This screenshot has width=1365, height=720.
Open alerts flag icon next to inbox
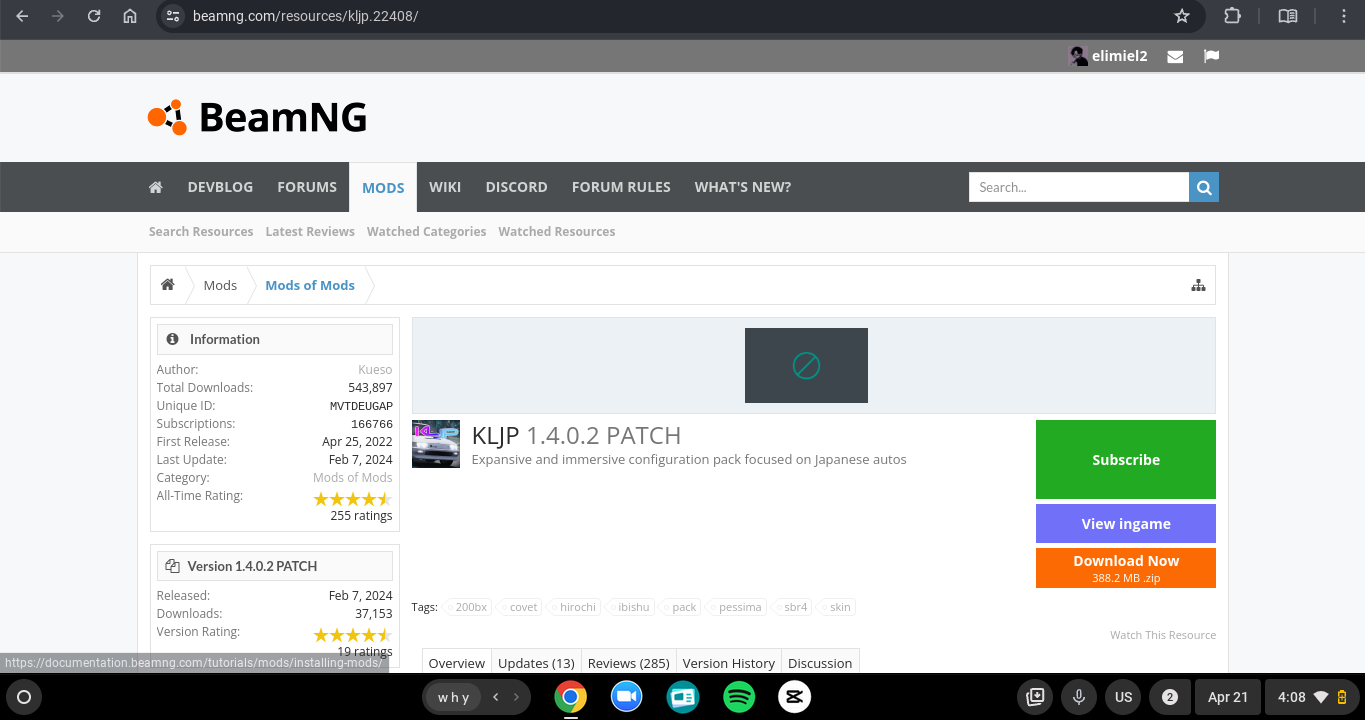[x=1211, y=56]
